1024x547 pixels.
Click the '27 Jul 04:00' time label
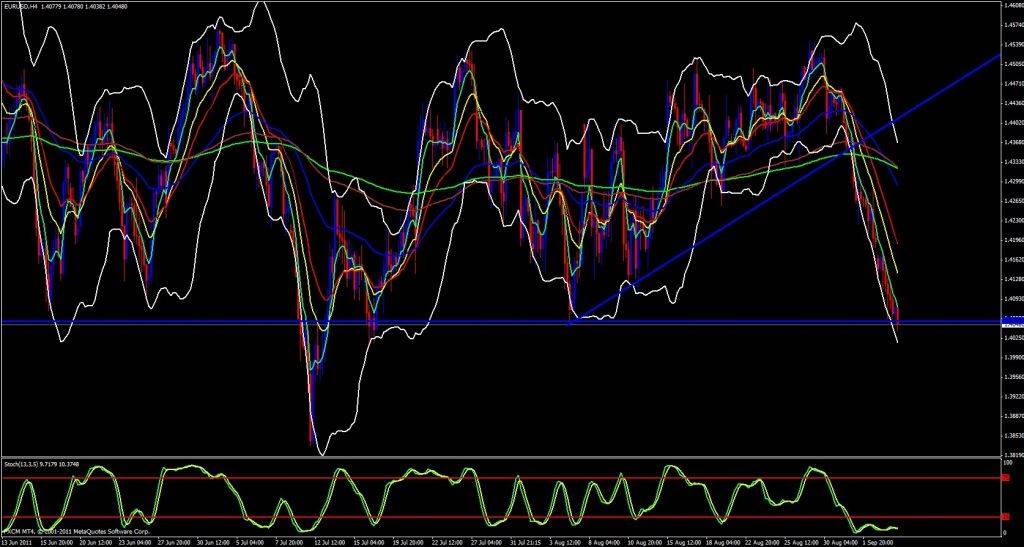[487, 542]
